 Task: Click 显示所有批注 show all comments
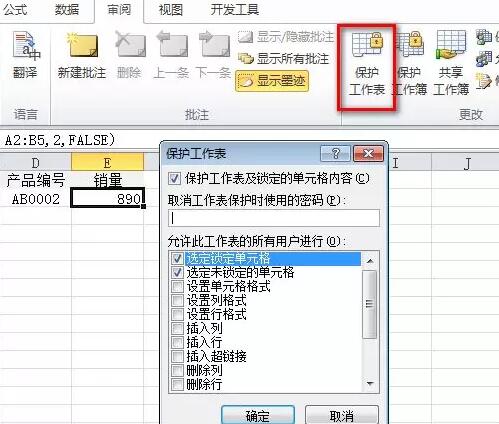[283, 59]
